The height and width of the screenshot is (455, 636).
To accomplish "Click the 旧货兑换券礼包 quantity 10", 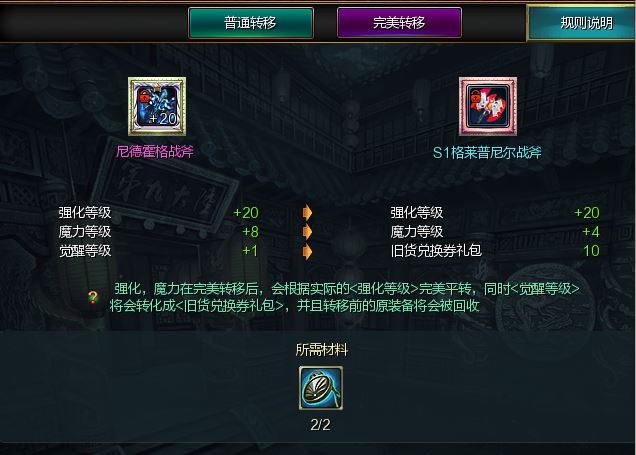I will tap(591, 251).
